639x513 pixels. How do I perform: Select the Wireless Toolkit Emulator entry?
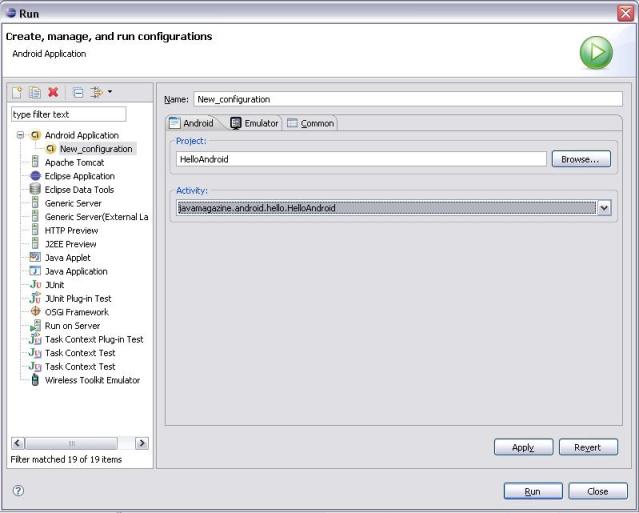click(92, 380)
